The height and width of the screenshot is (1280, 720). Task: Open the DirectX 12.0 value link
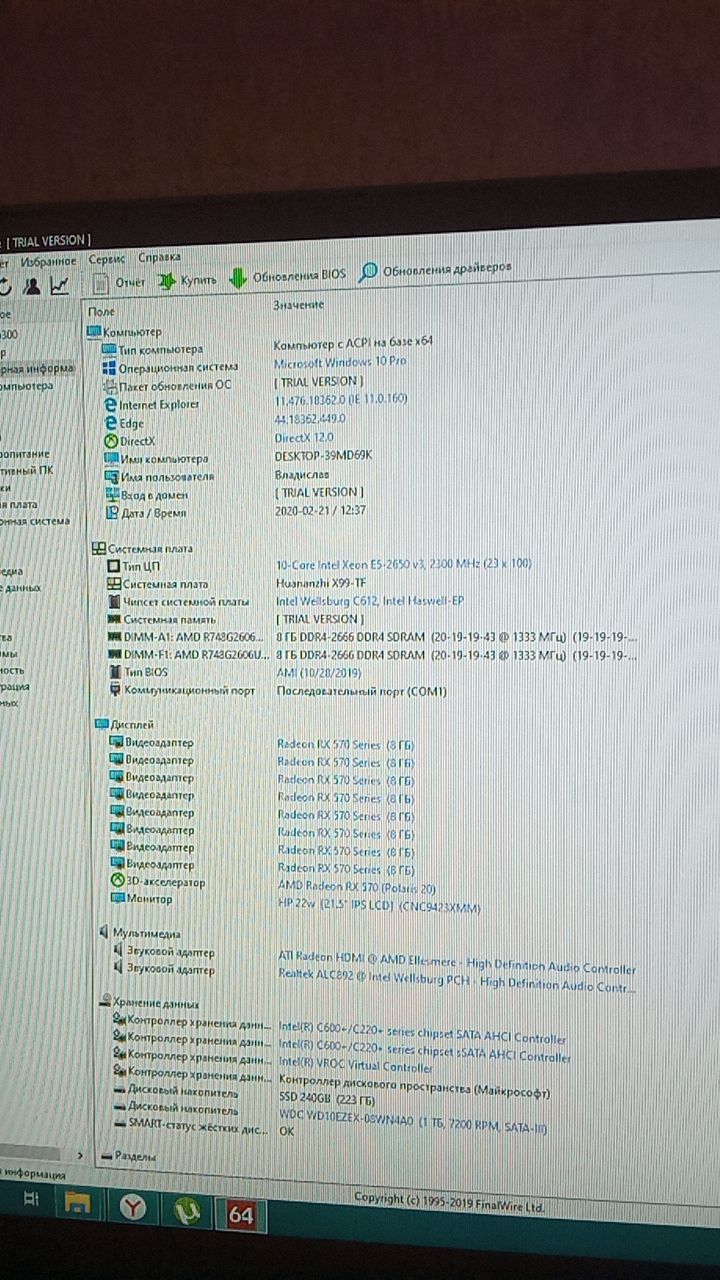(304, 437)
